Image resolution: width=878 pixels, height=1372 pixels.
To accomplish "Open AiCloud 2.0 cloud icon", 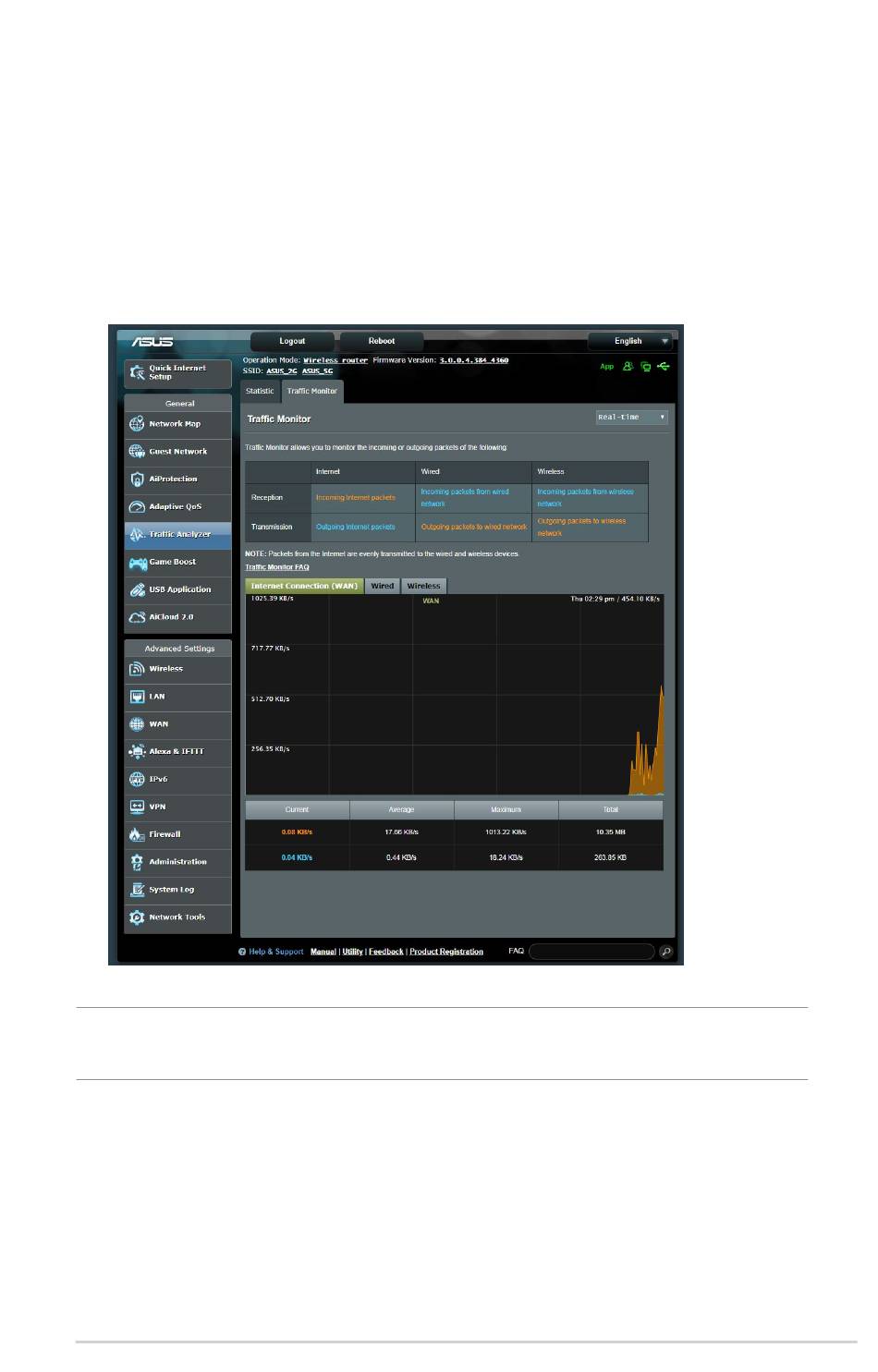I will [137, 617].
